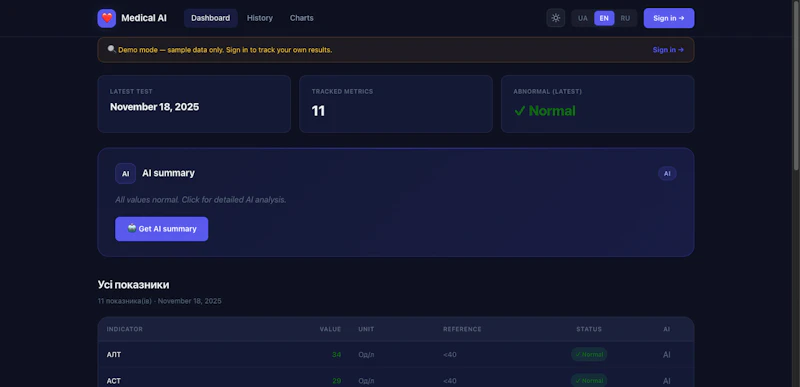
Task: Click the Medical AI brand name
Action: click(x=144, y=18)
